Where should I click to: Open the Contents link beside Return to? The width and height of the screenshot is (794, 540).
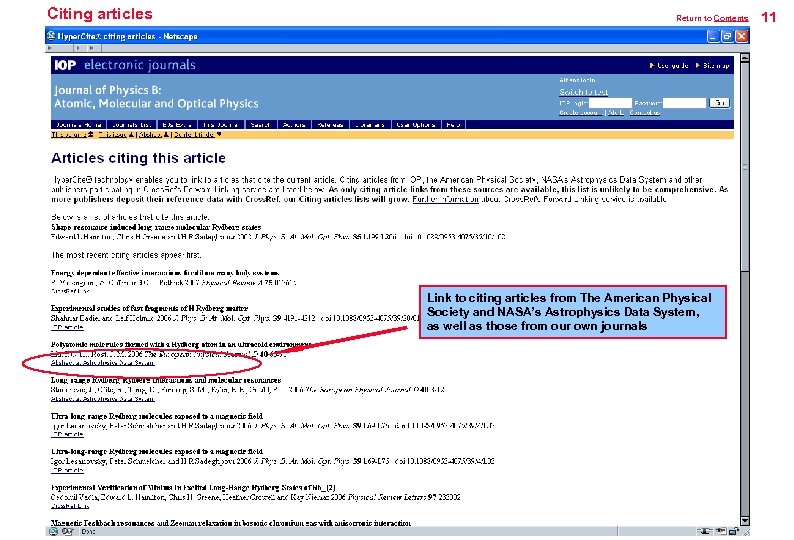731,18
